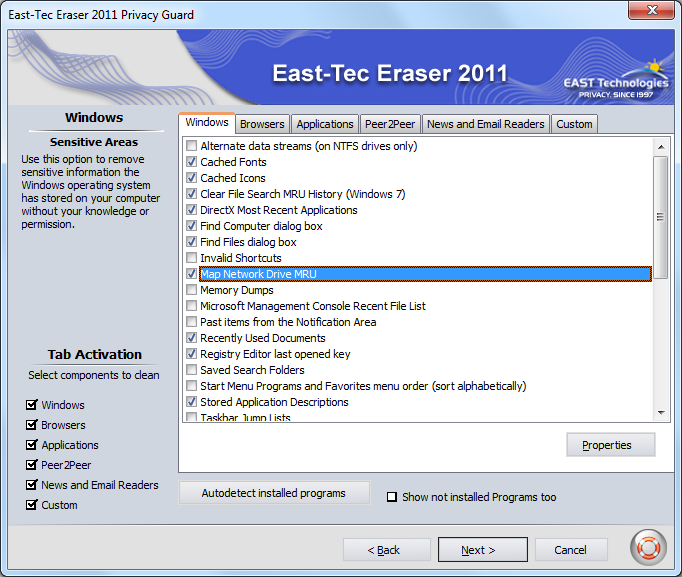
Task: Uncheck Find Computer dialog box
Action: click(x=191, y=226)
